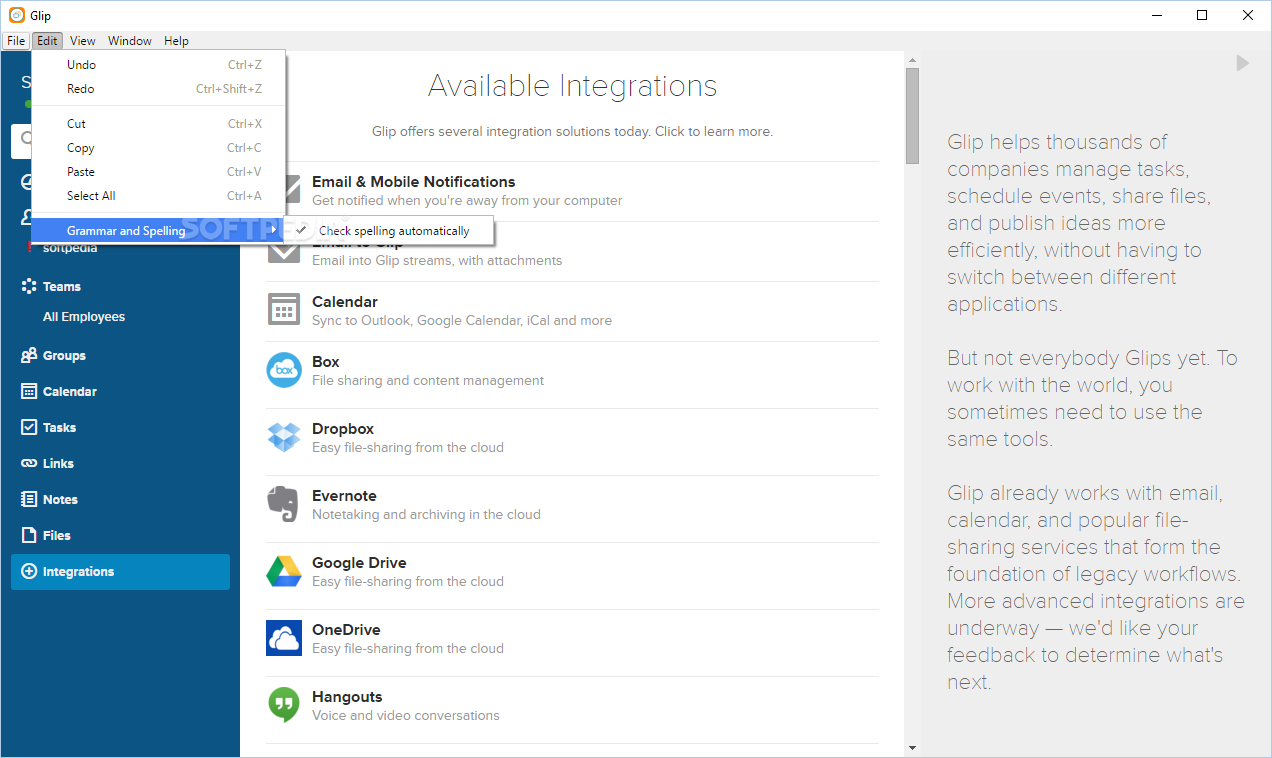Choose Copy from the Edit menu
1272x758 pixels.
pos(159,148)
